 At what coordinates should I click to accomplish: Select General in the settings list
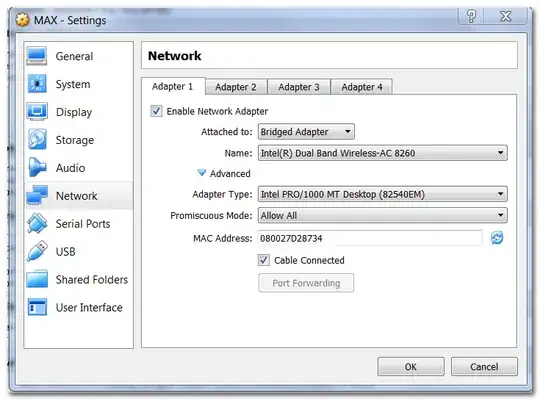pyautogui.click(x=79, y=56)
